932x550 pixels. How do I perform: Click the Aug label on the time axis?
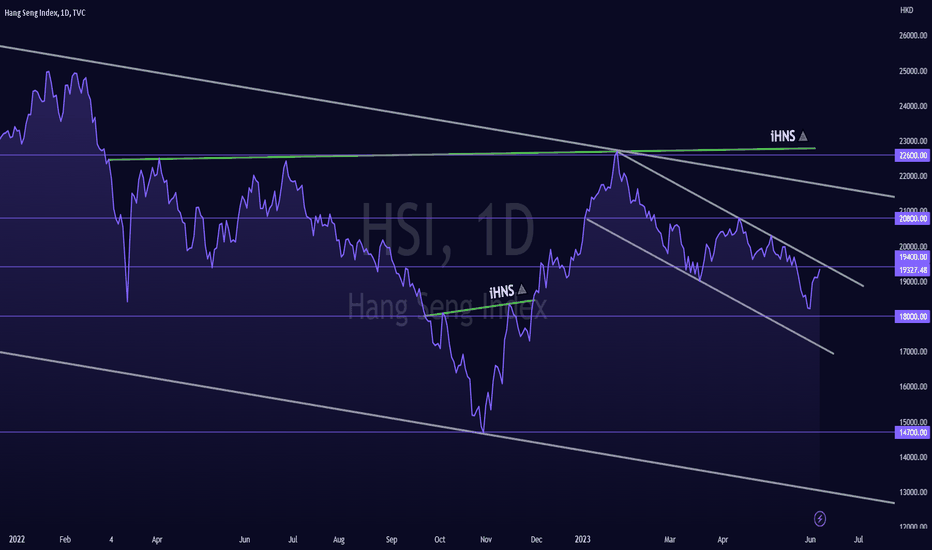(x=339, y=539)
